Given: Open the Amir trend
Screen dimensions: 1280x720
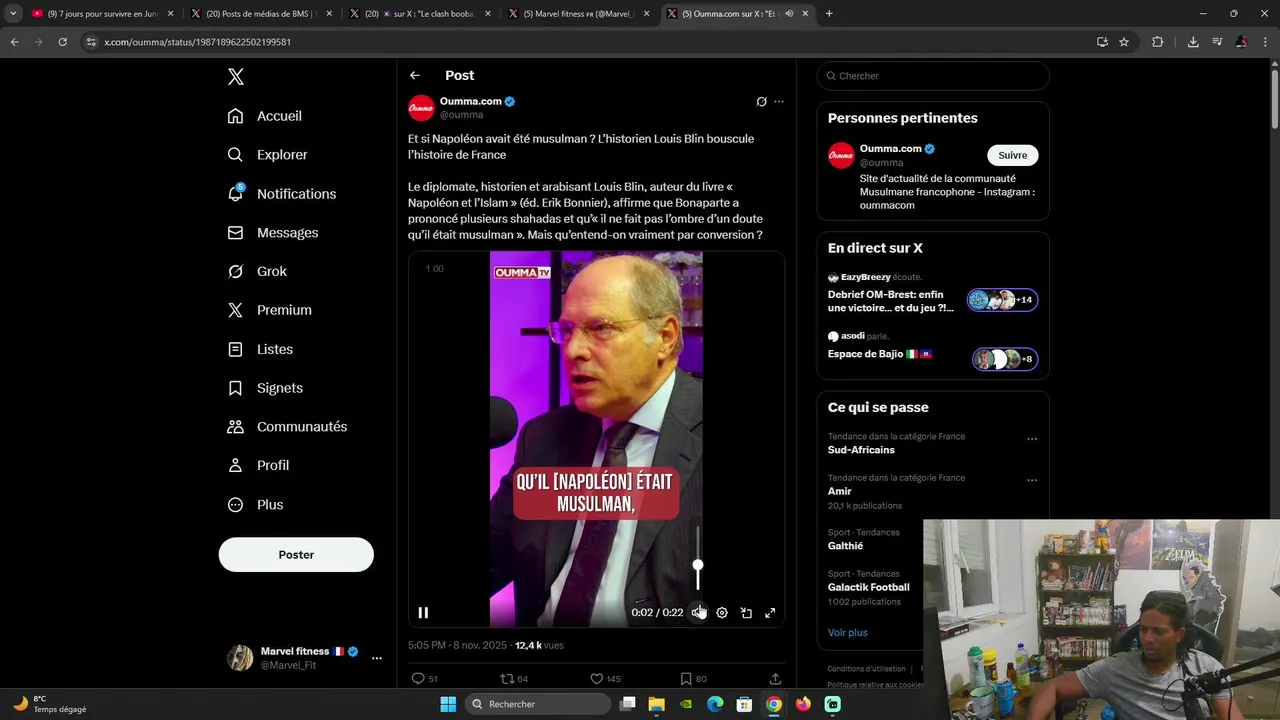Looking at the screenshot, I should coord(840,491).
